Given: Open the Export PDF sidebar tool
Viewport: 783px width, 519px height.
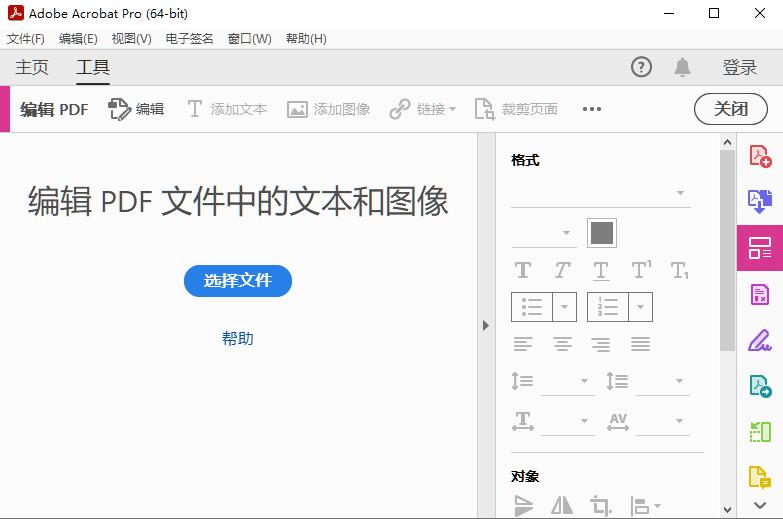Looking at the screenshot, I should [x=760, y=386].
